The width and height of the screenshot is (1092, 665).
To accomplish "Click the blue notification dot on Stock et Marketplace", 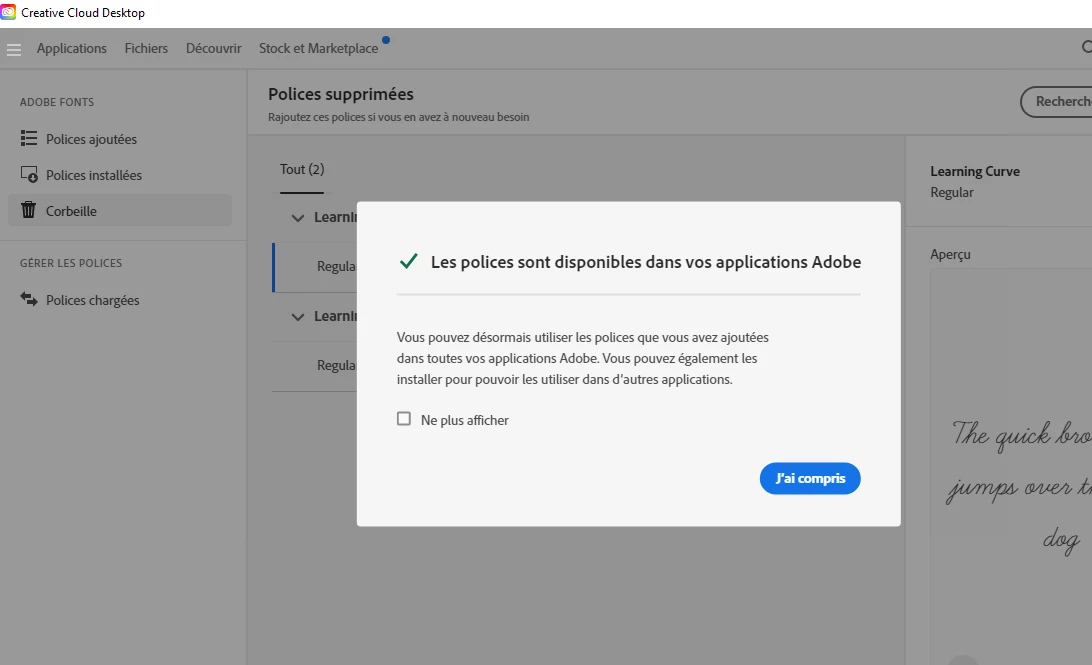I will coord(386,40).
